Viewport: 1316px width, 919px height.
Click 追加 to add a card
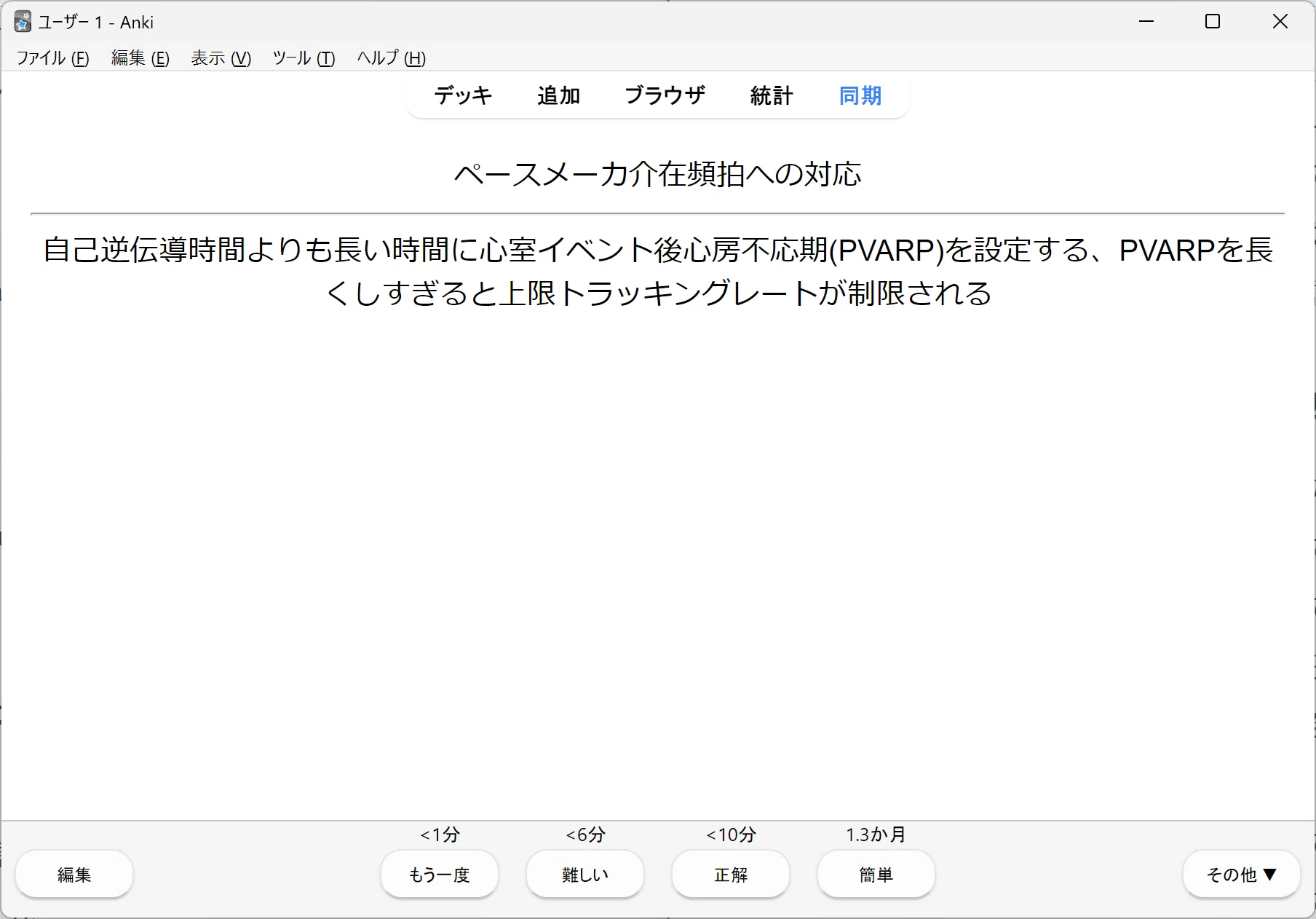(x=559, y=95)
